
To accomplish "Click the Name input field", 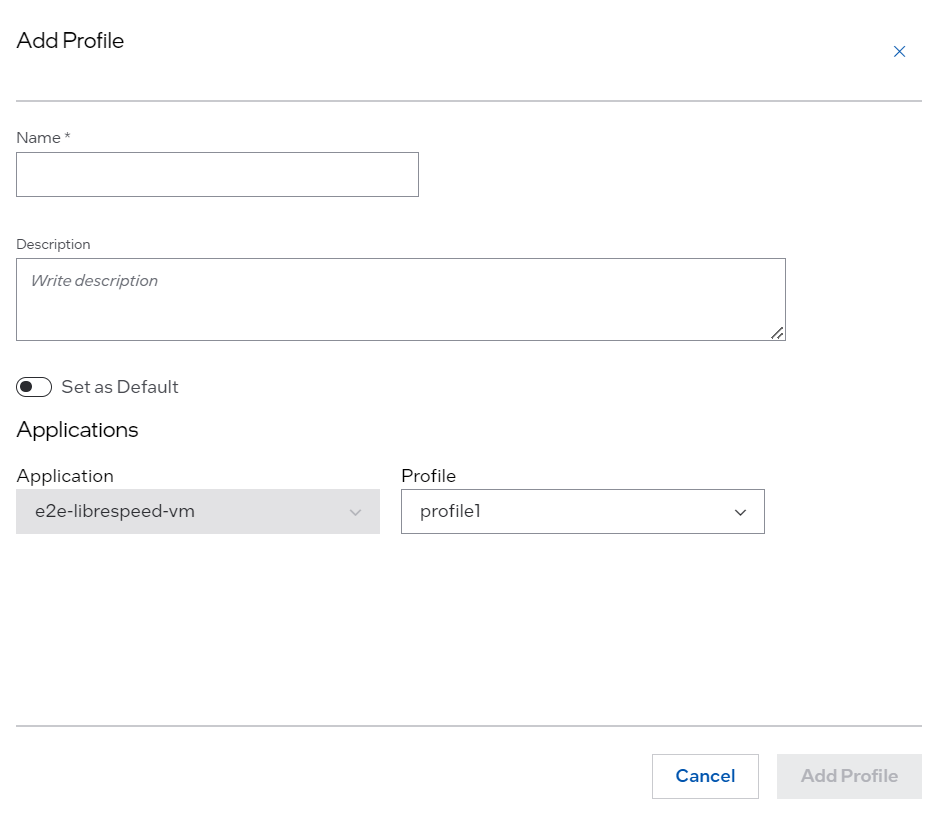I will [217, 175].
